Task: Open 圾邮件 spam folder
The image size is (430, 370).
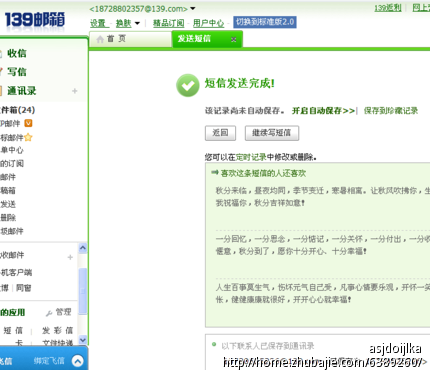Action: point(12,231)
